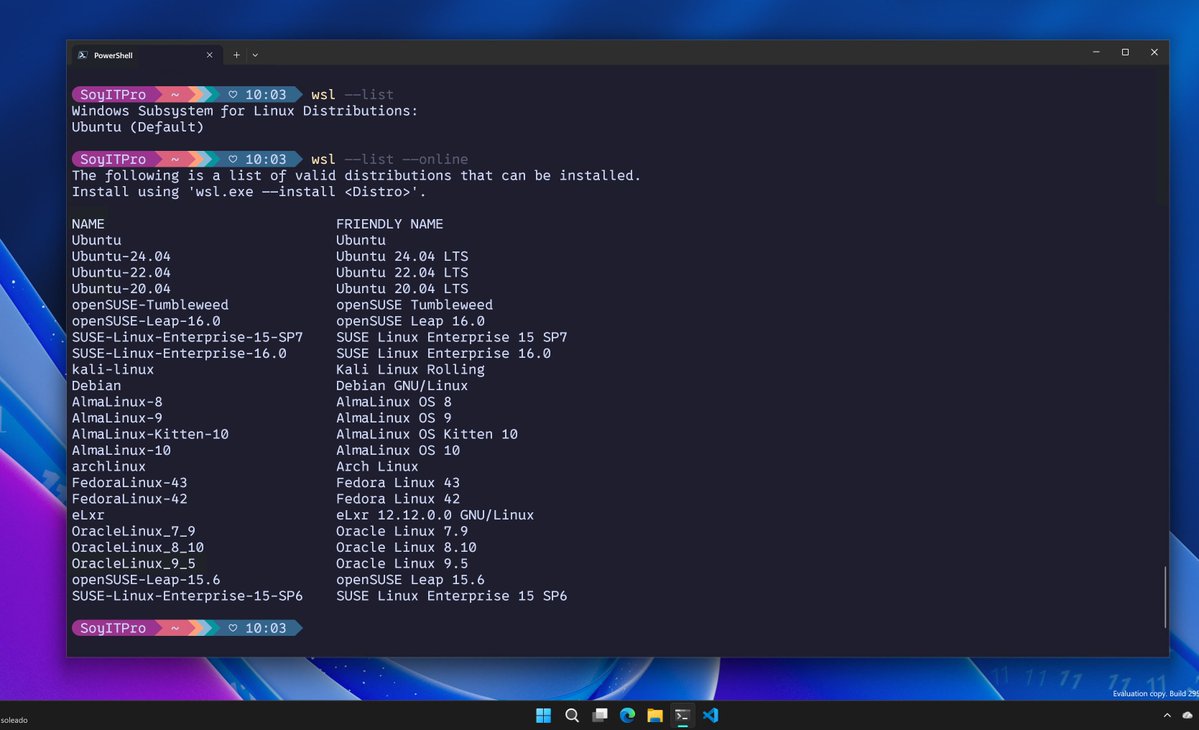1199x730 pixels.
Task: Select the PowerShell tab
Action: coord(147,55)
